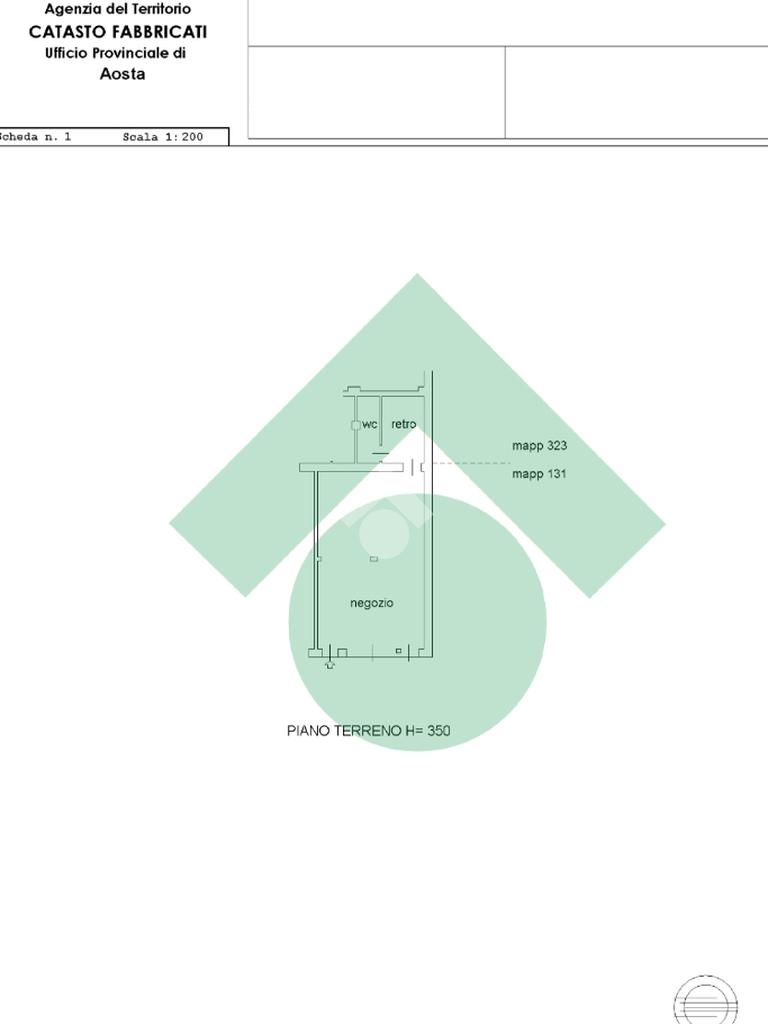Click the 'PIANO TERRENO H= 350' caption
Screen dimensions: 768x1024
tap(368, 730)
